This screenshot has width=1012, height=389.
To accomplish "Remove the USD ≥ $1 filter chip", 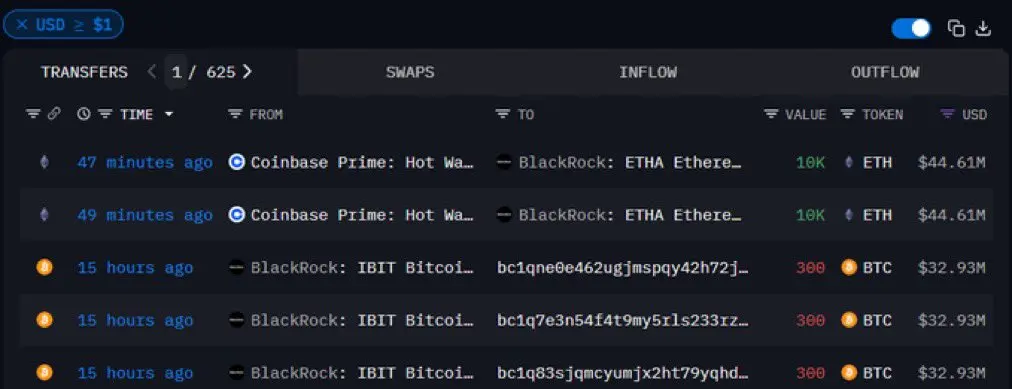I will pos(22,25).
